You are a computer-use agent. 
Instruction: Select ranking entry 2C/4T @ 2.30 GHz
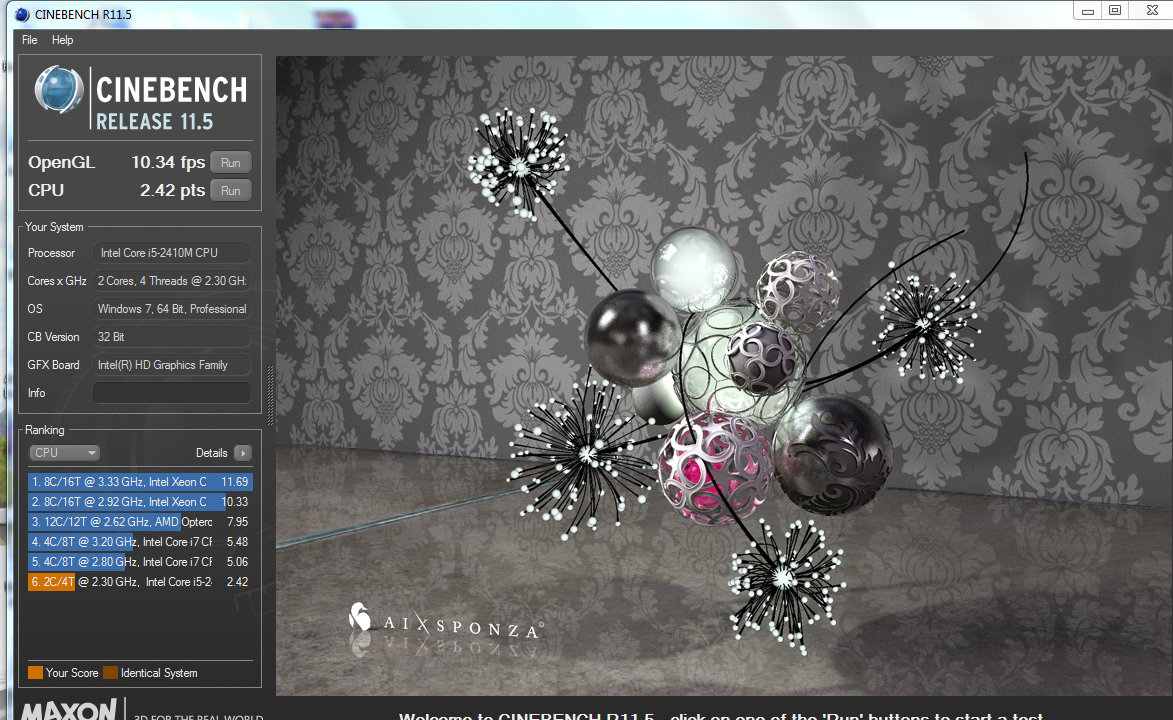[x=140, y=582]
